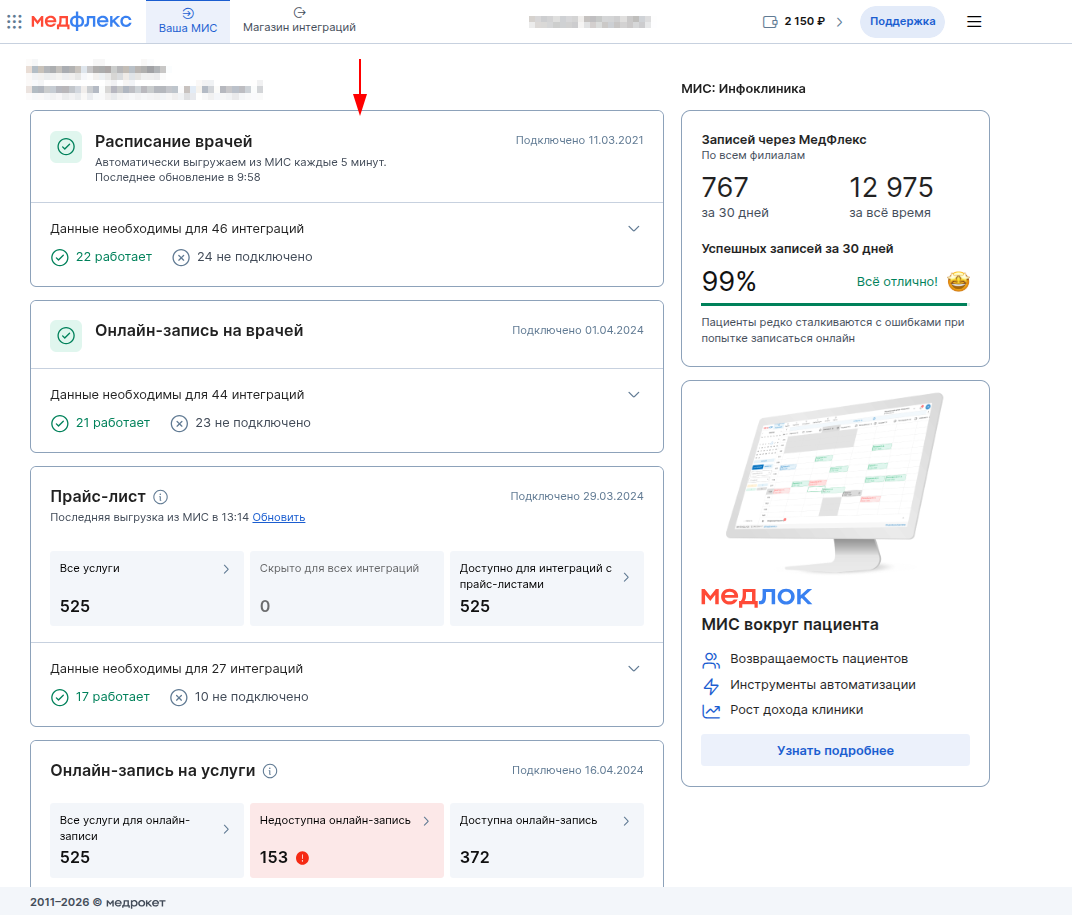
Task: Open the hamburger menu
Action: (x=974, y=21)
